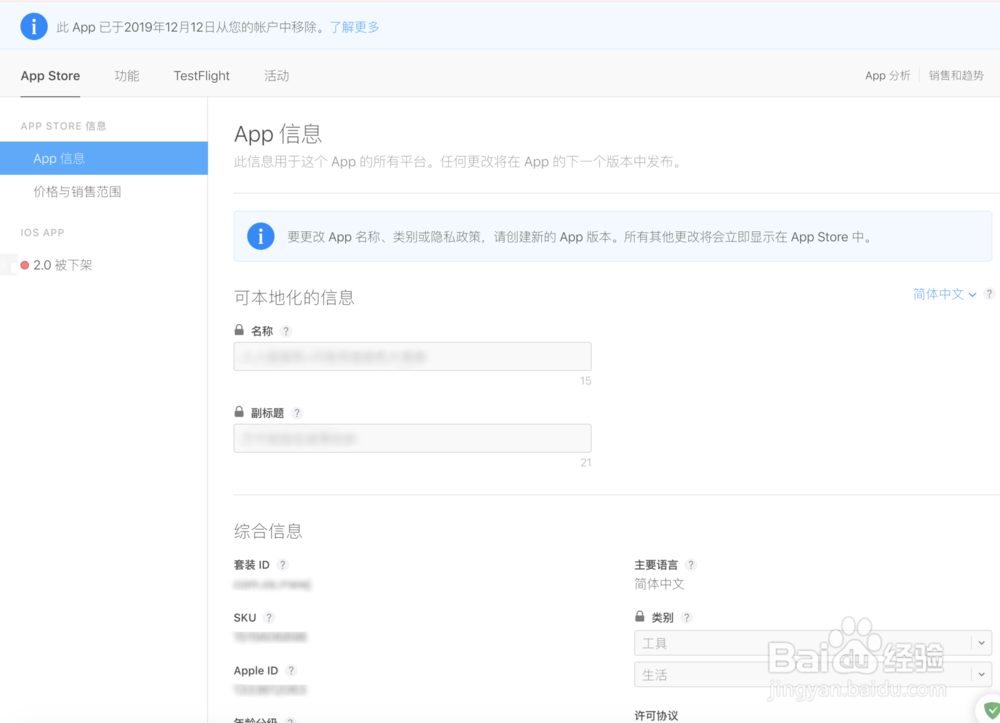Click the 简体中文 value under 主要语言

659,584
